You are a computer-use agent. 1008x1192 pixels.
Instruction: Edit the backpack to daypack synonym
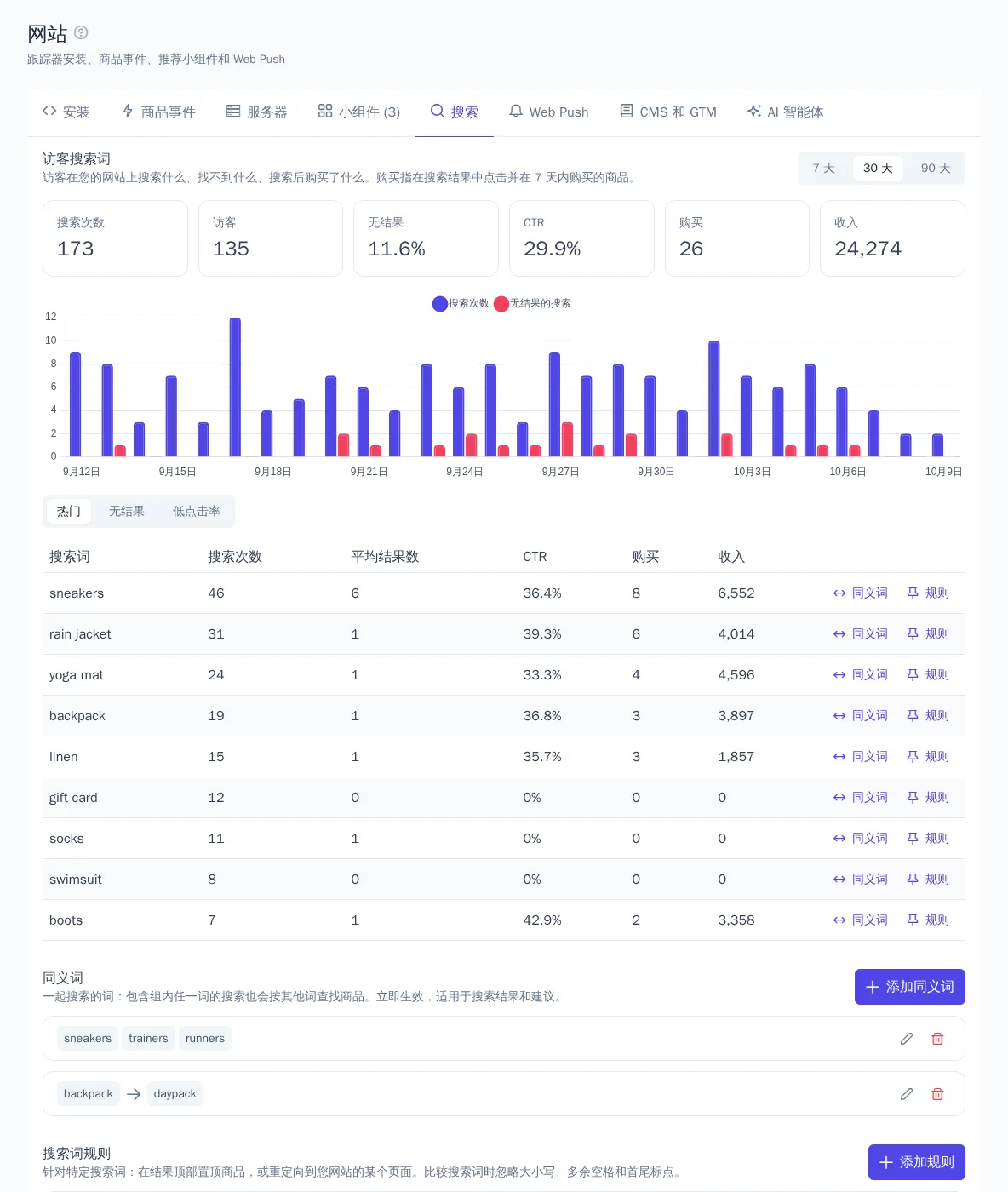coord(907,1094)
